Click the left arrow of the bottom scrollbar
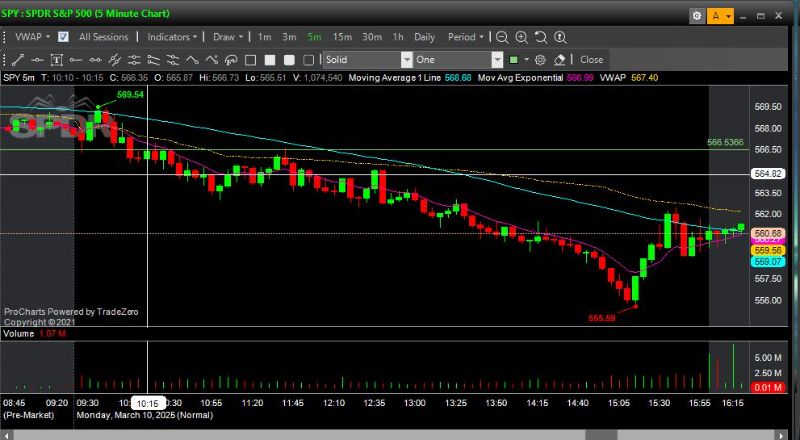 pos(6,435)
